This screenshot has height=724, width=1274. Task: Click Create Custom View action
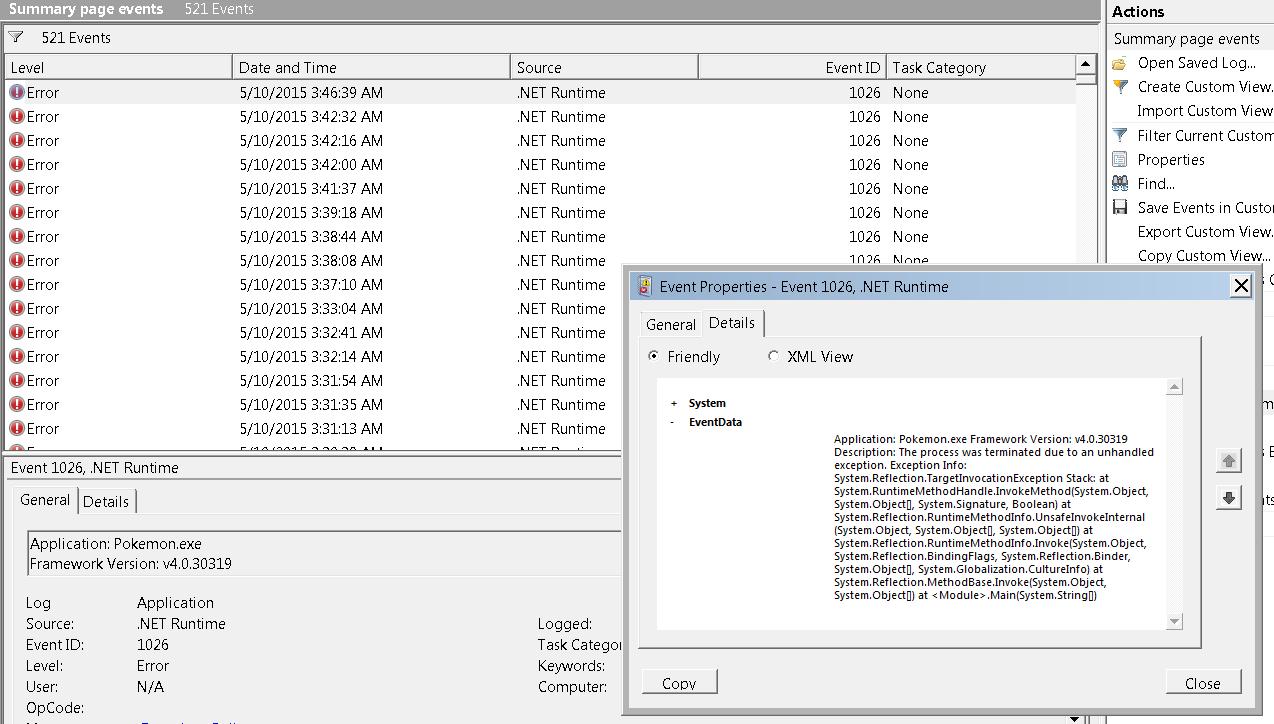(1205, 87)
